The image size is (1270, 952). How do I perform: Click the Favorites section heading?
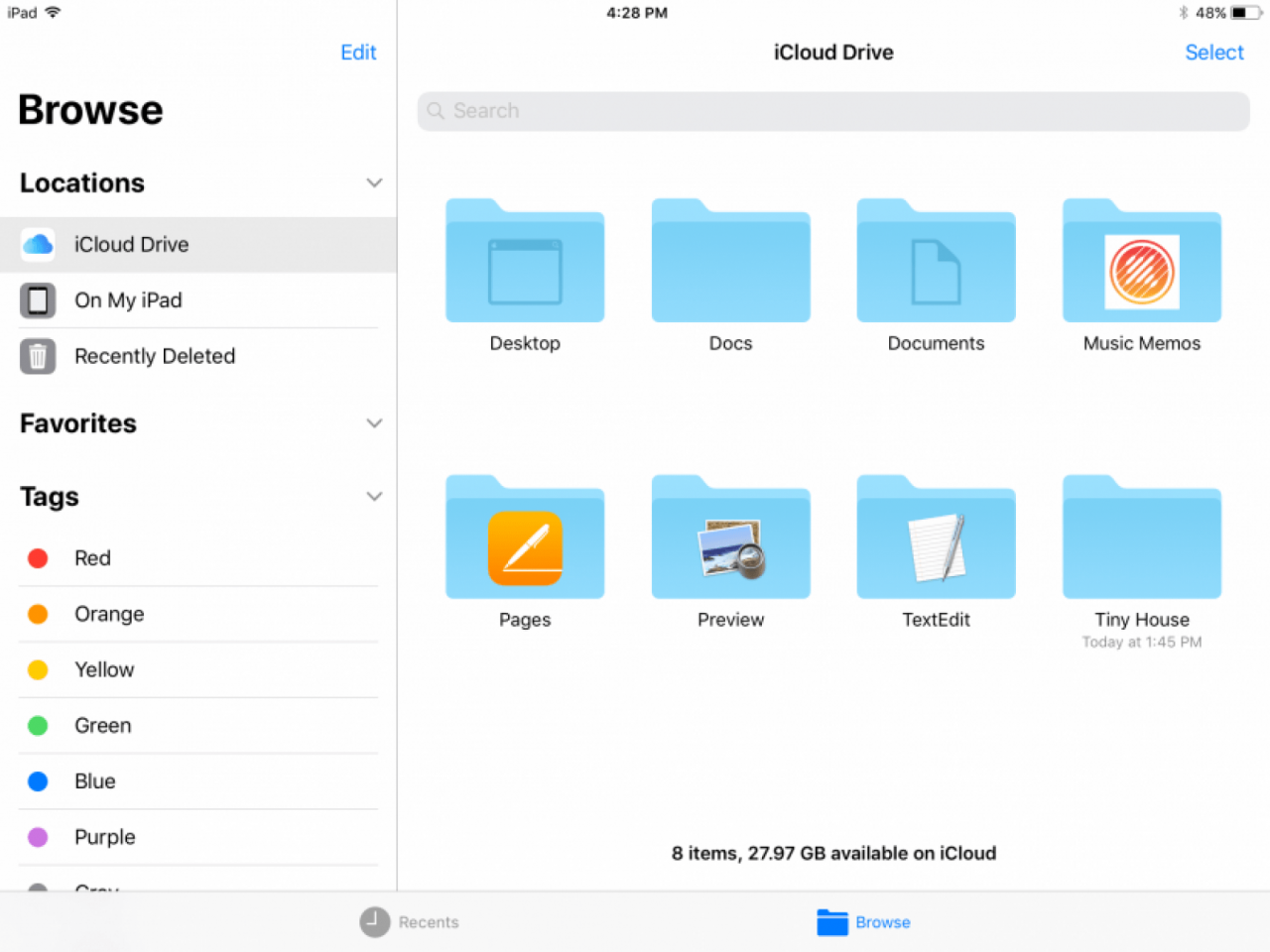click(78, 423)
